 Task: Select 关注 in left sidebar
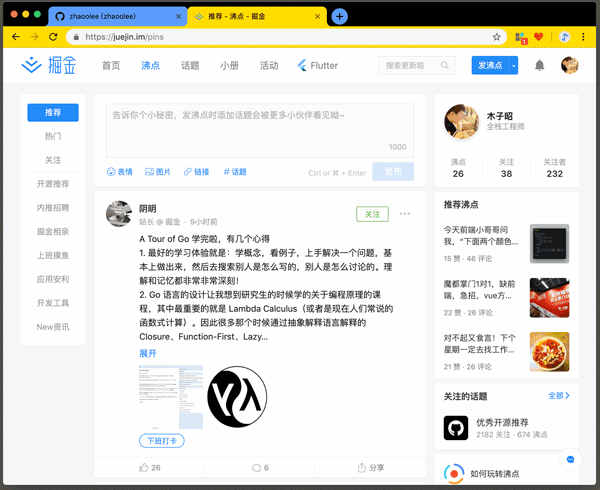[53, 160]
